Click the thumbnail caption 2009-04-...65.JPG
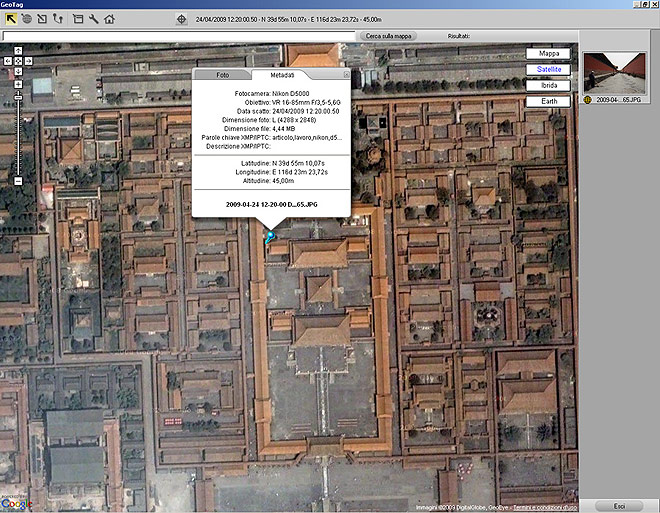The image size is (660, 513). [618, 100]
